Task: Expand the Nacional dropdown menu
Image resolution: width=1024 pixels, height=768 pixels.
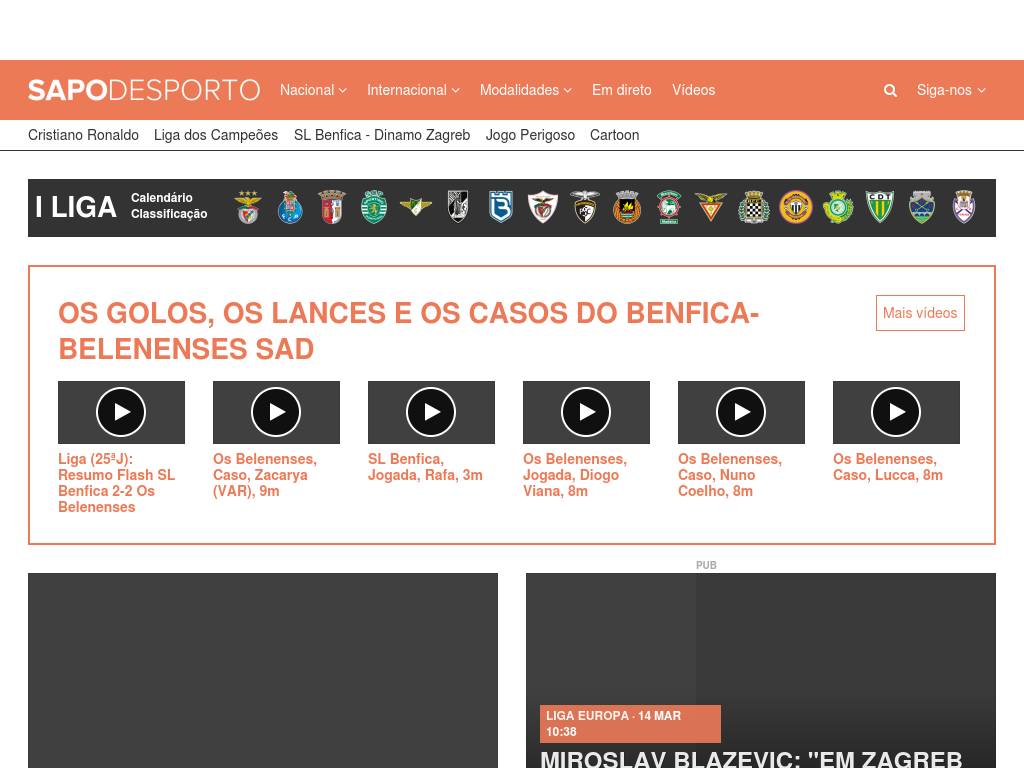Action: coord(313,90)
